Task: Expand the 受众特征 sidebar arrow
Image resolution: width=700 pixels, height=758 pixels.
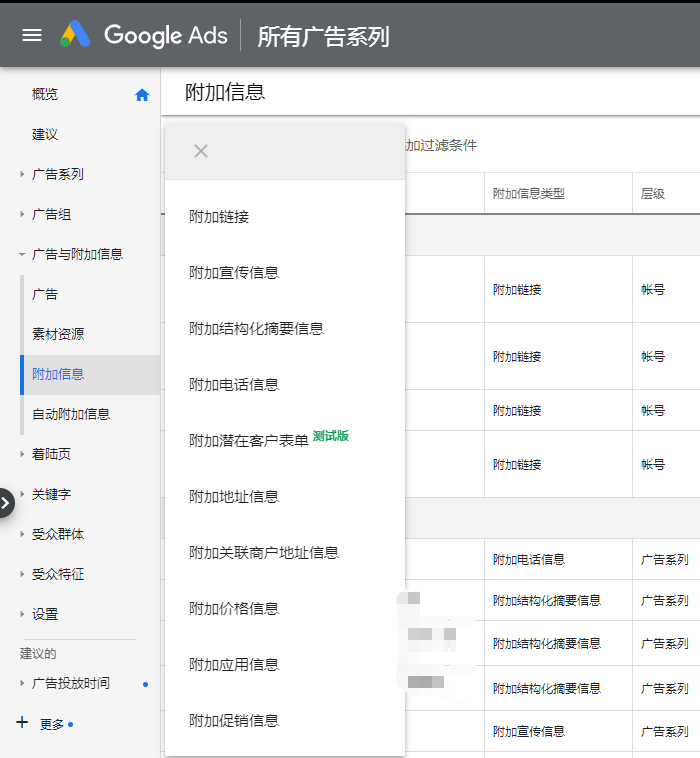Action: tap(22, 574)
